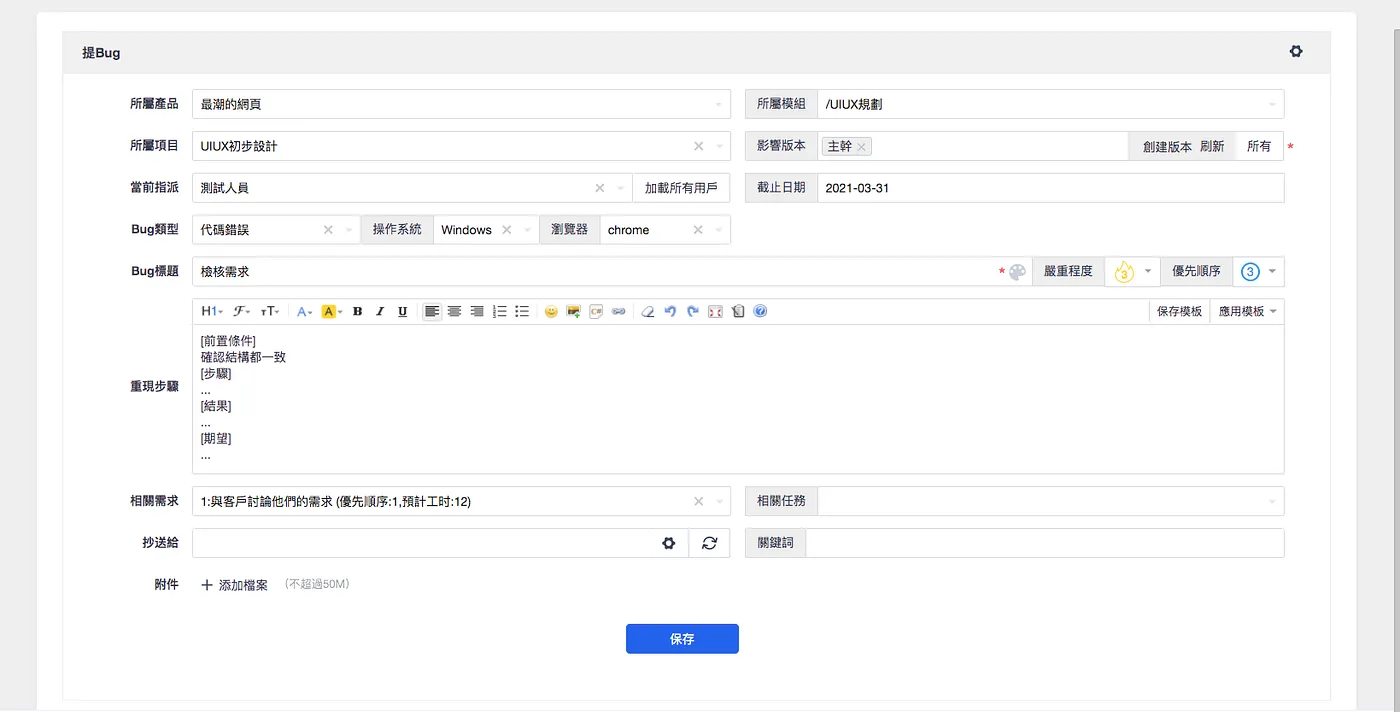The image size is (1400, 712).
Task: Insert bulleted list
Action: (522, 312)
